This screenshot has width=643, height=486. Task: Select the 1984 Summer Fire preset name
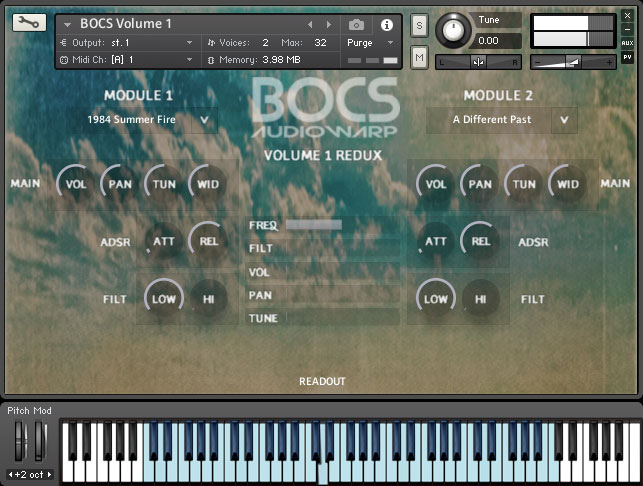131,120
